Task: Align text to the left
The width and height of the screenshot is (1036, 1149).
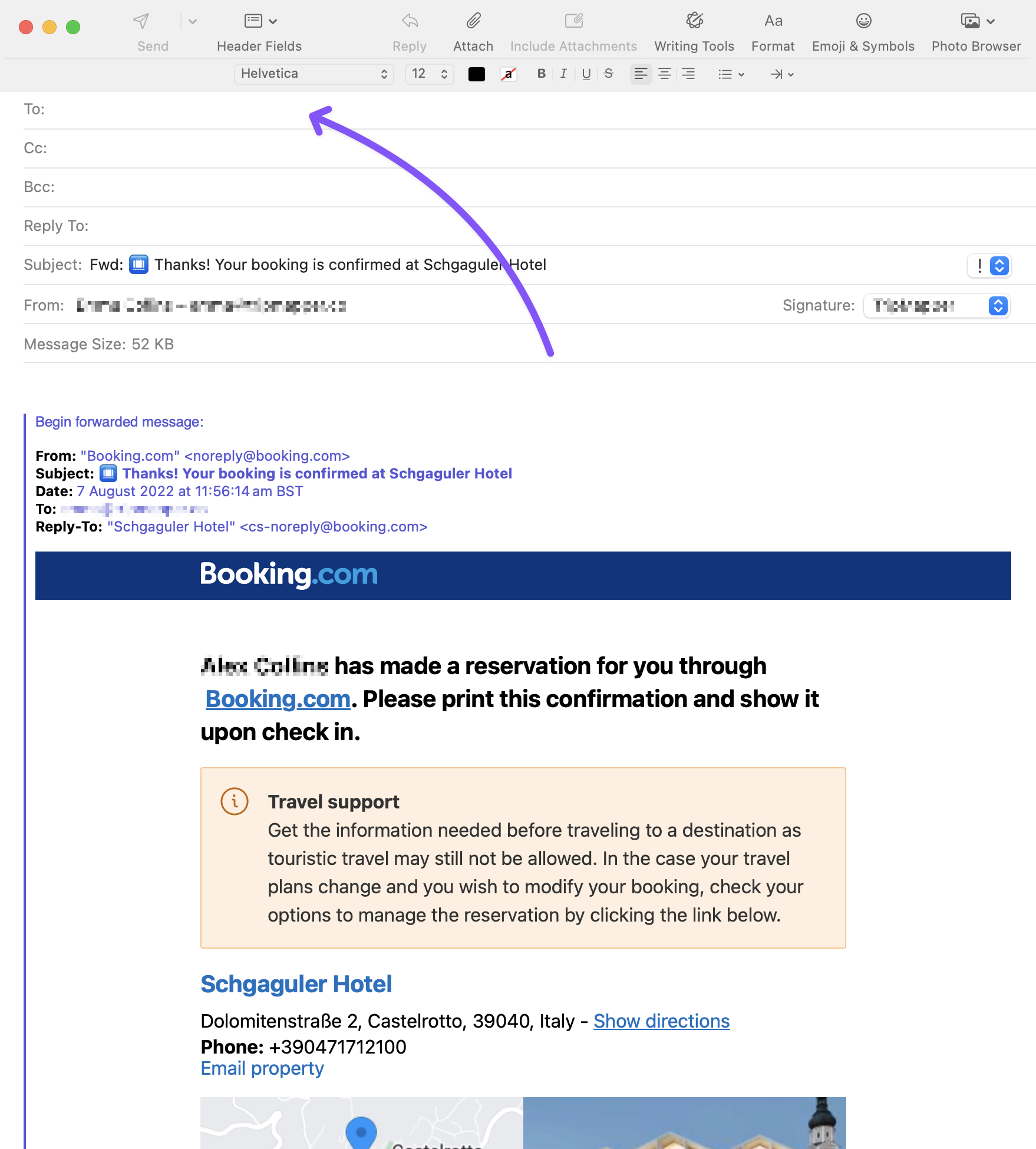Action: pyautogui.click(x=641, y=74)
